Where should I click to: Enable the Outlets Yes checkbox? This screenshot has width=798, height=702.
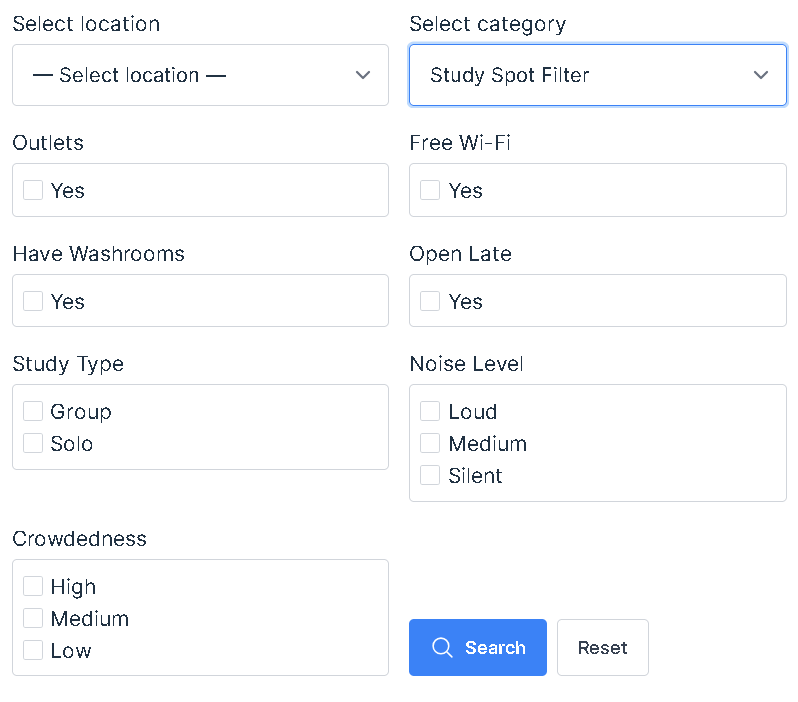coord(33,190)
